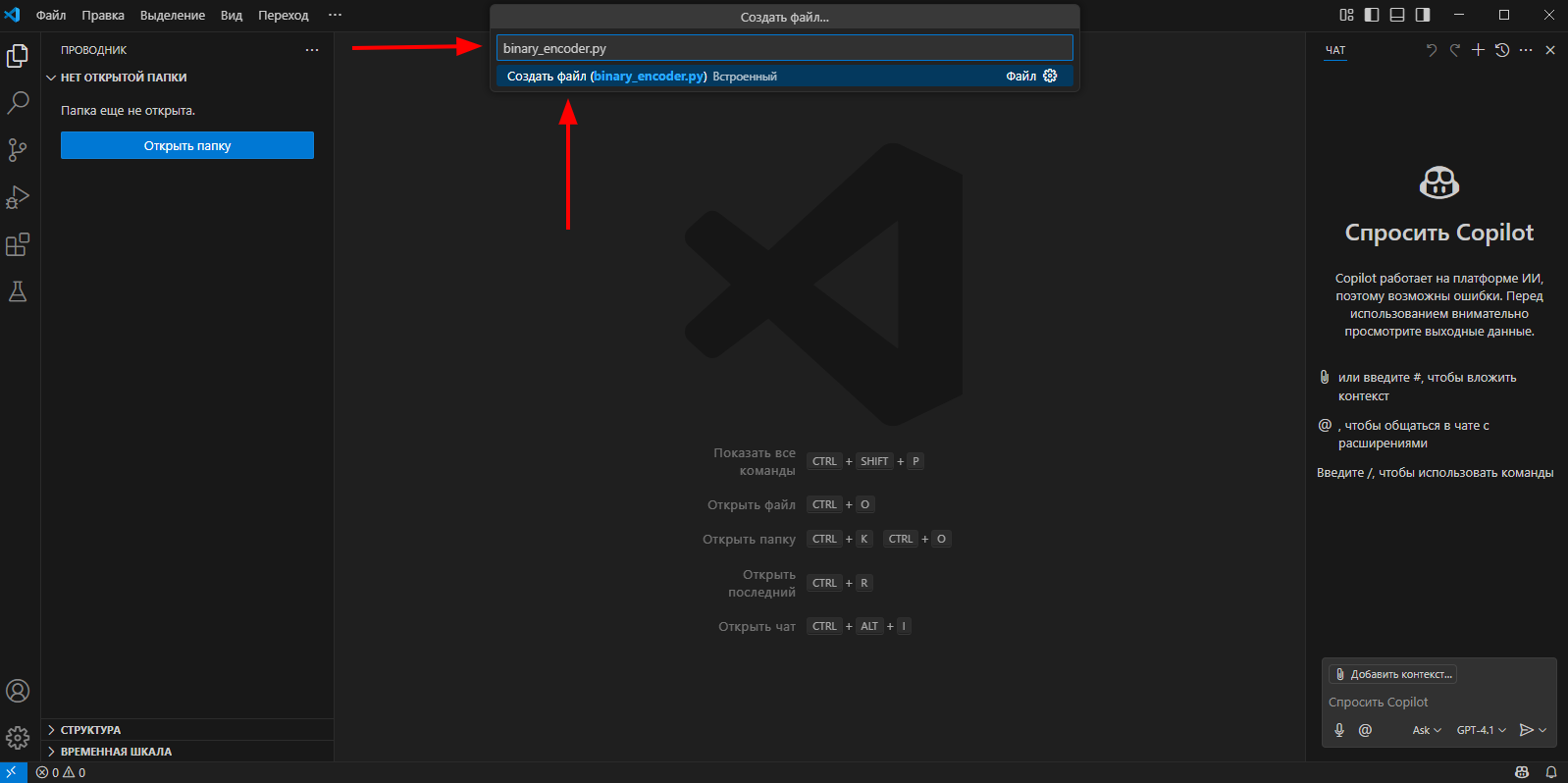Screen dimensions: 1568x783
Task: Expand the Структура section
Action: pyautogui.click(x=90, y=730)
